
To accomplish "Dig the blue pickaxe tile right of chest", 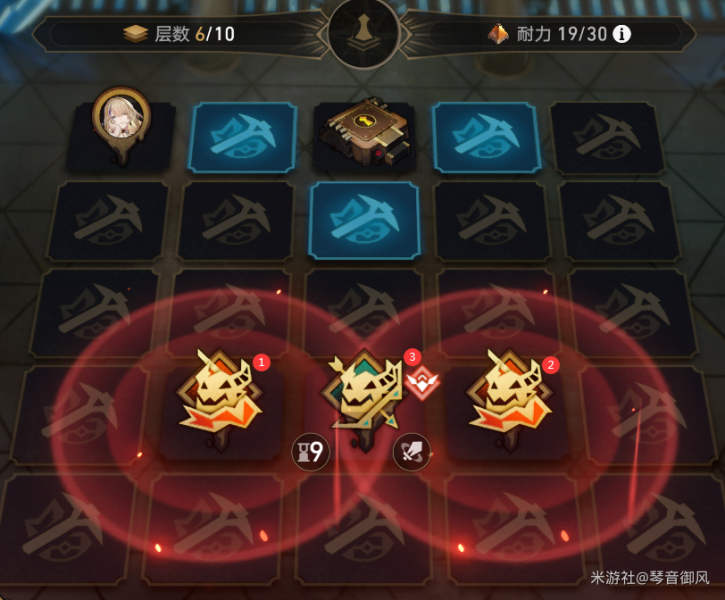I will coord(485,137).
